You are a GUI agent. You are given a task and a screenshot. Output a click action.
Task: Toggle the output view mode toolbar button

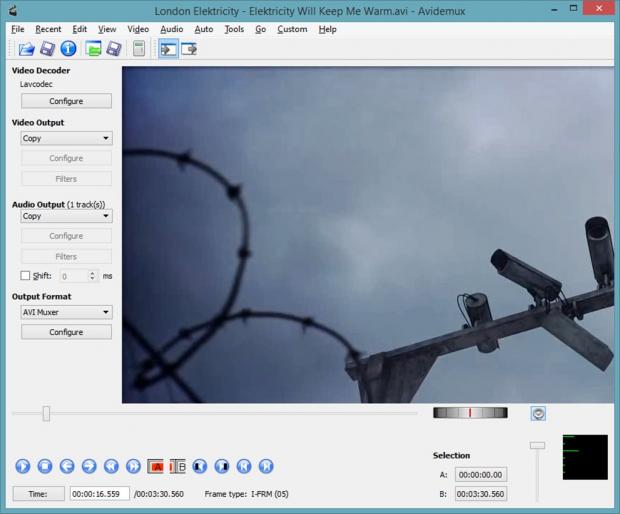[x=188, y=49]
